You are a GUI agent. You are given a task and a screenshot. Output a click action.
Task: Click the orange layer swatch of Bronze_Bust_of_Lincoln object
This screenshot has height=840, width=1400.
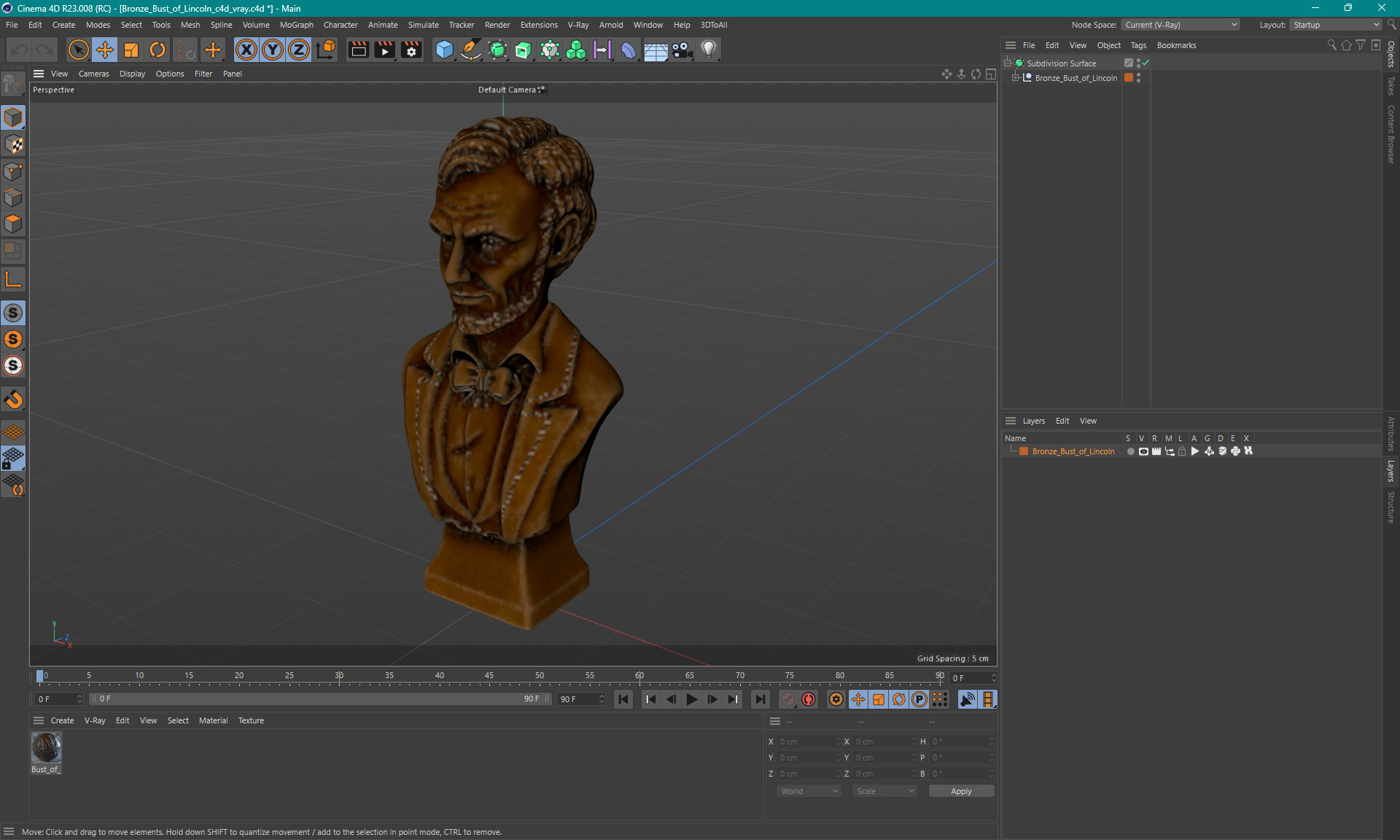pyautogui.click(x=1129, y=78)
